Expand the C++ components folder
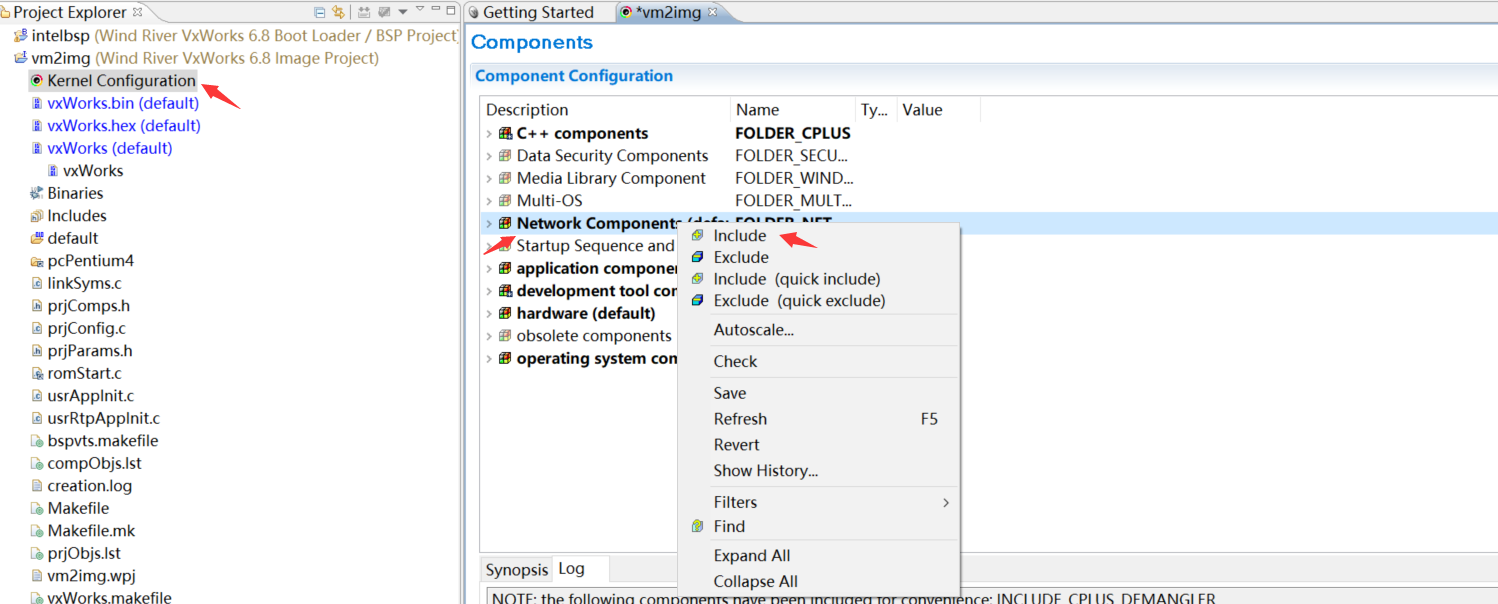The width and height of the screenshot is (1498, 604). [489, 133]
